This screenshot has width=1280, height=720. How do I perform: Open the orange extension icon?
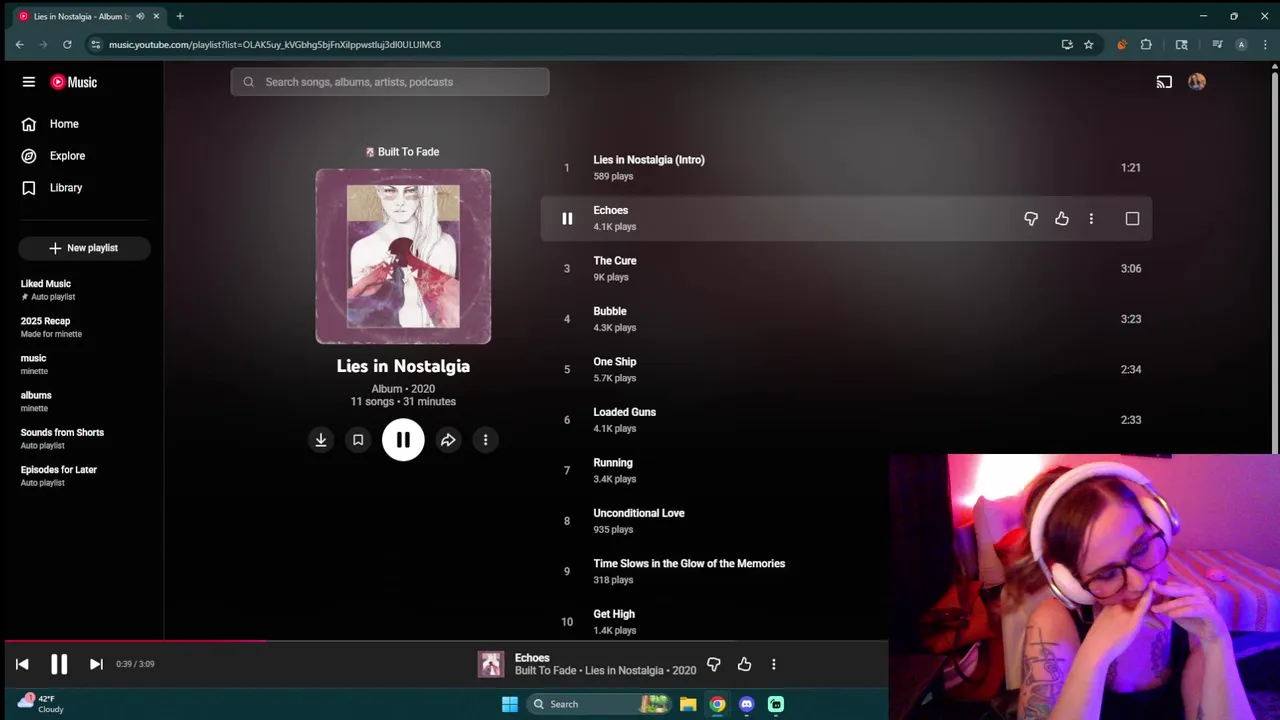coord(1122,44)
